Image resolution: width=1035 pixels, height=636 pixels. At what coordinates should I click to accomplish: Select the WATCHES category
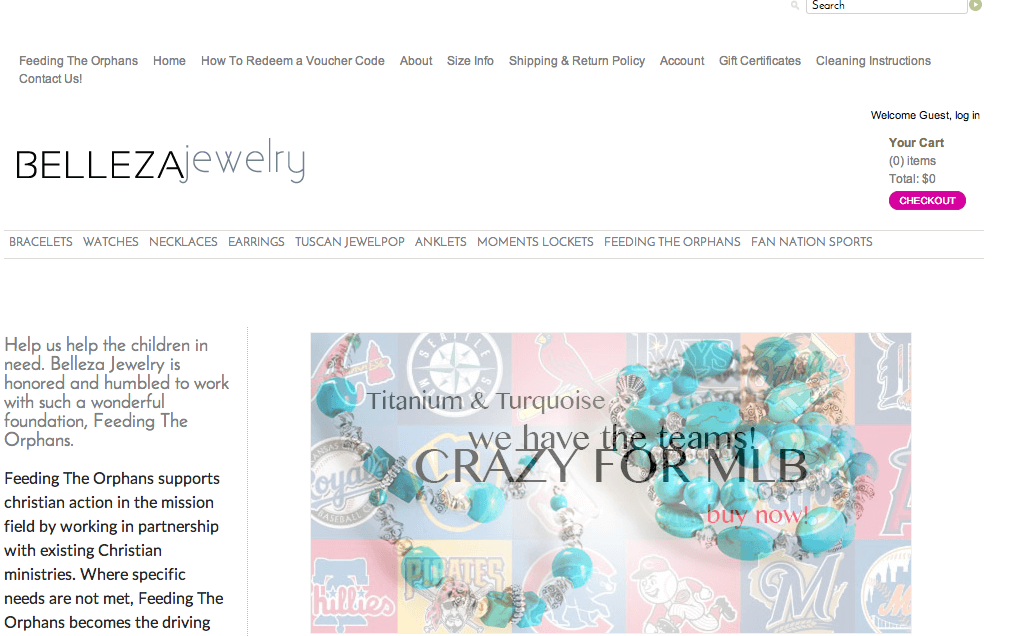[110, 242]
